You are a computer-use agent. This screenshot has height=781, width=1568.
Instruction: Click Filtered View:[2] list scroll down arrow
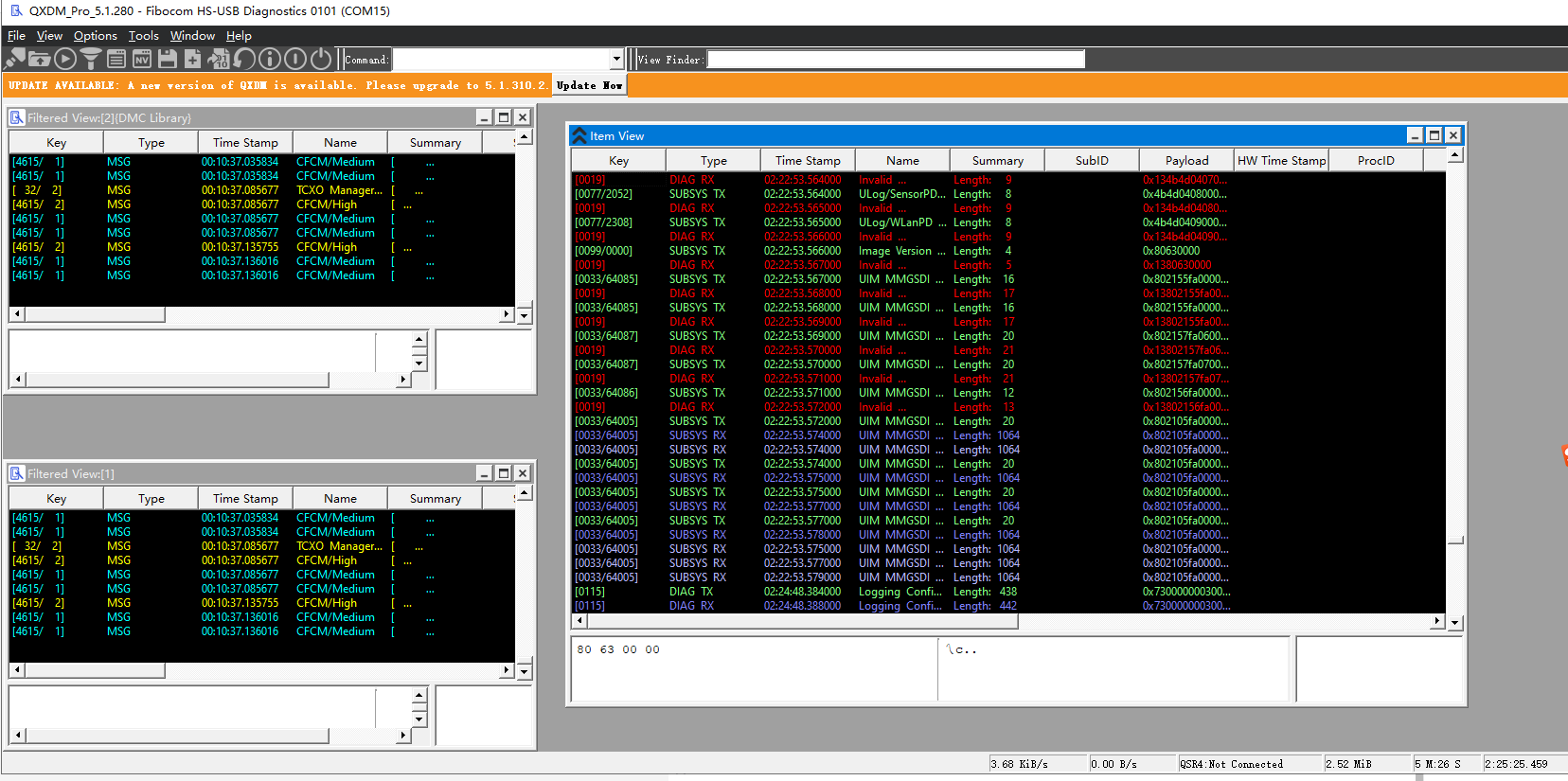tap(525, 315)
